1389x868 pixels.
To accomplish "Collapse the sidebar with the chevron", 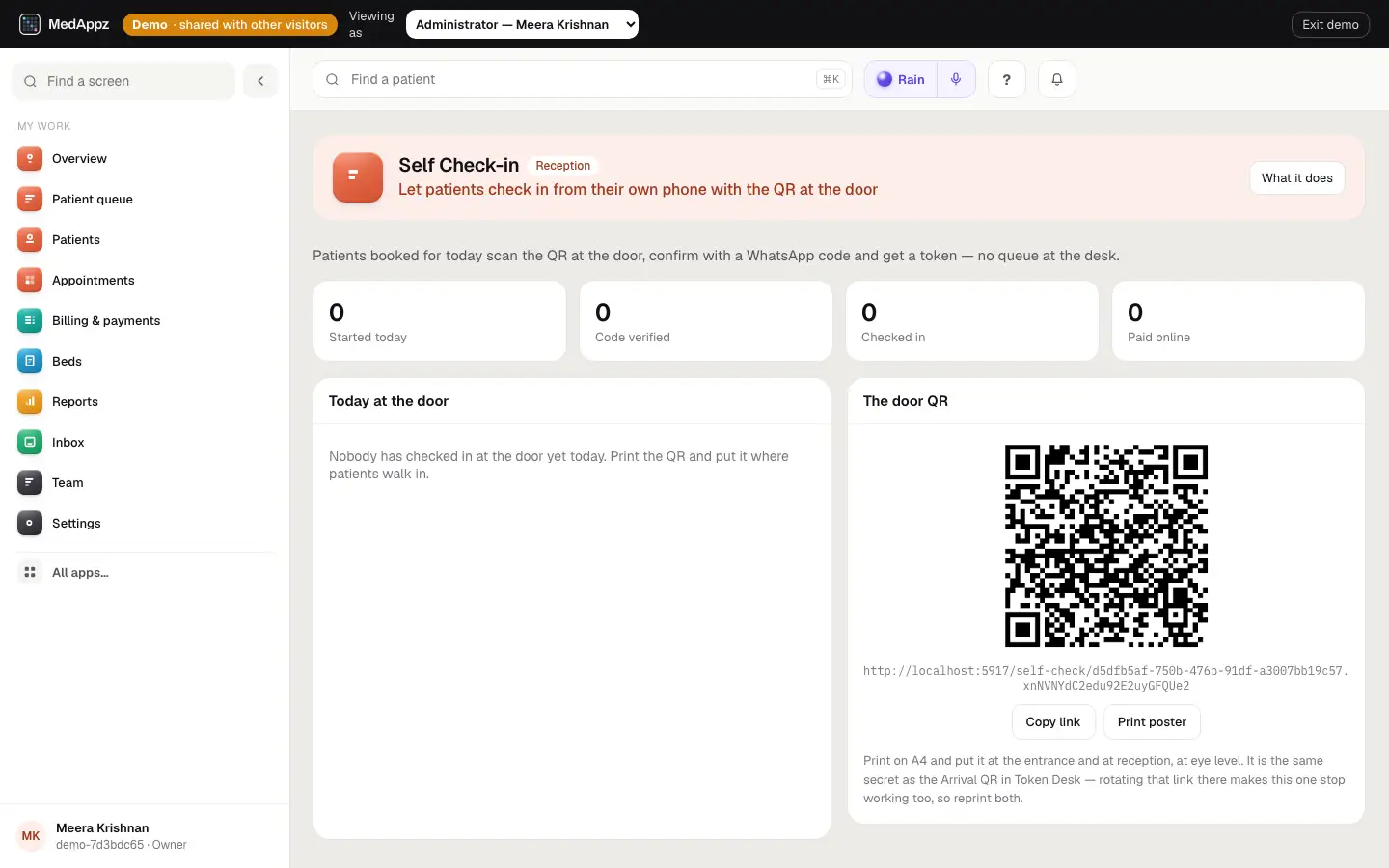I will click(x=260, y=81).
